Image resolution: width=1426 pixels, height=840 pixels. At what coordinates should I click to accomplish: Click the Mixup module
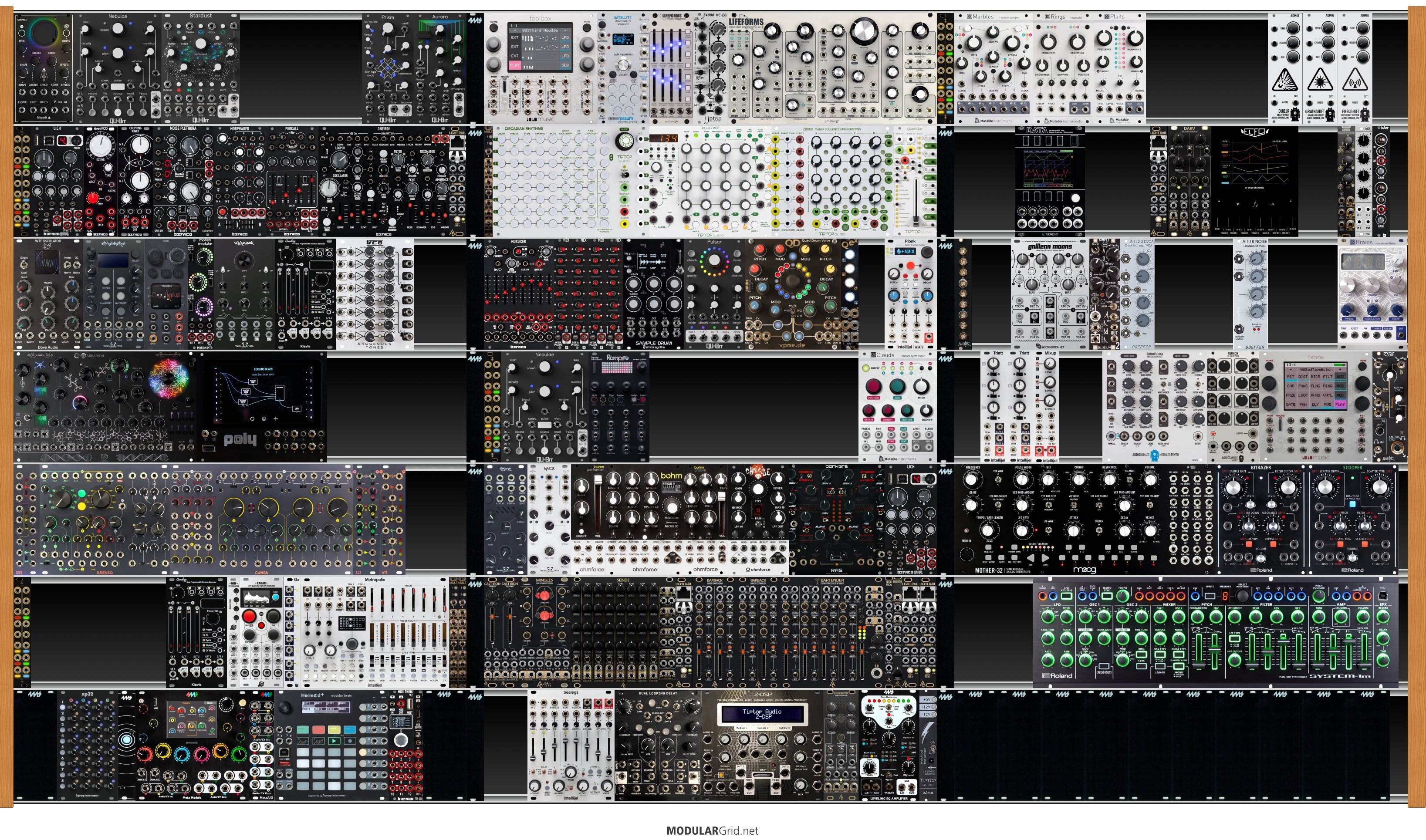(1050, 406)
